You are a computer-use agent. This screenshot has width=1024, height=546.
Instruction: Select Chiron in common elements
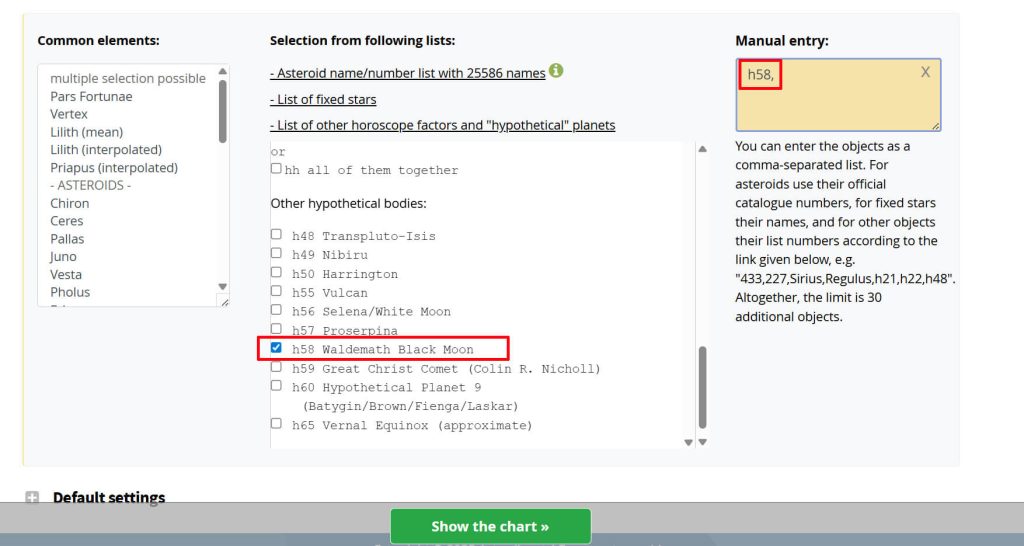point(70,203)
